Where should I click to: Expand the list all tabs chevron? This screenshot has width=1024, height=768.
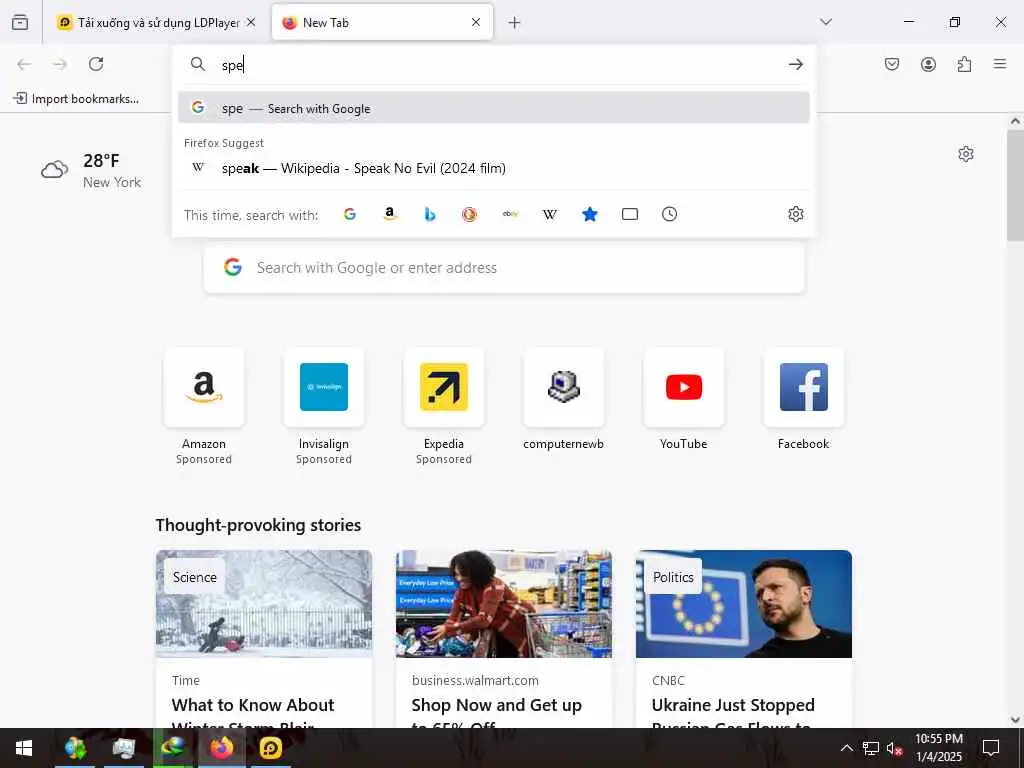point(826,22)
